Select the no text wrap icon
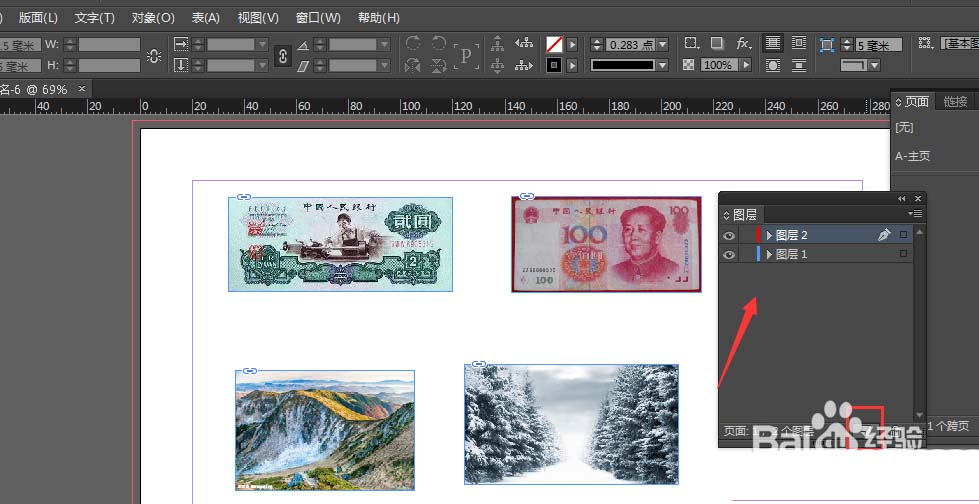The image size is (979, 504). pos(773,43)
